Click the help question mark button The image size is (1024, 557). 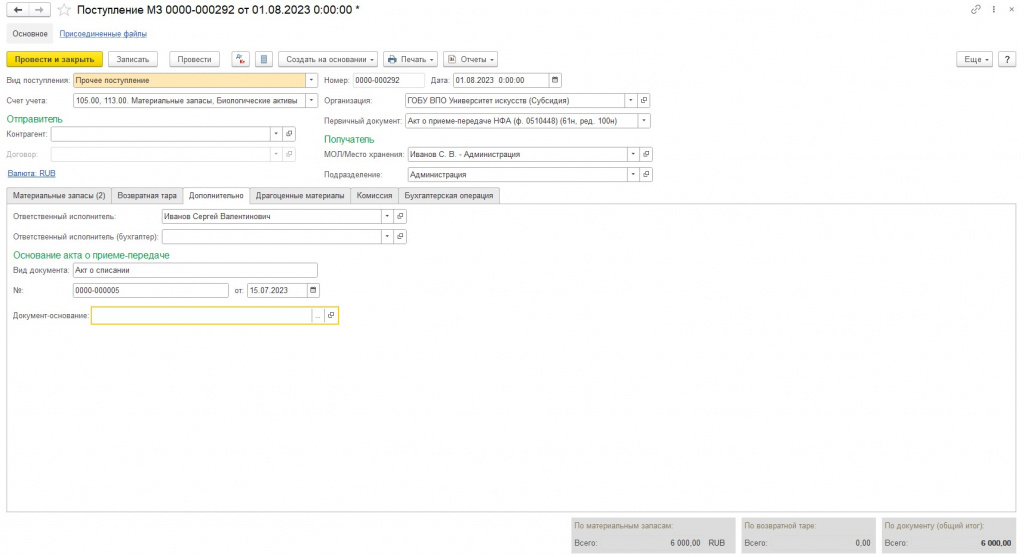1007,59
